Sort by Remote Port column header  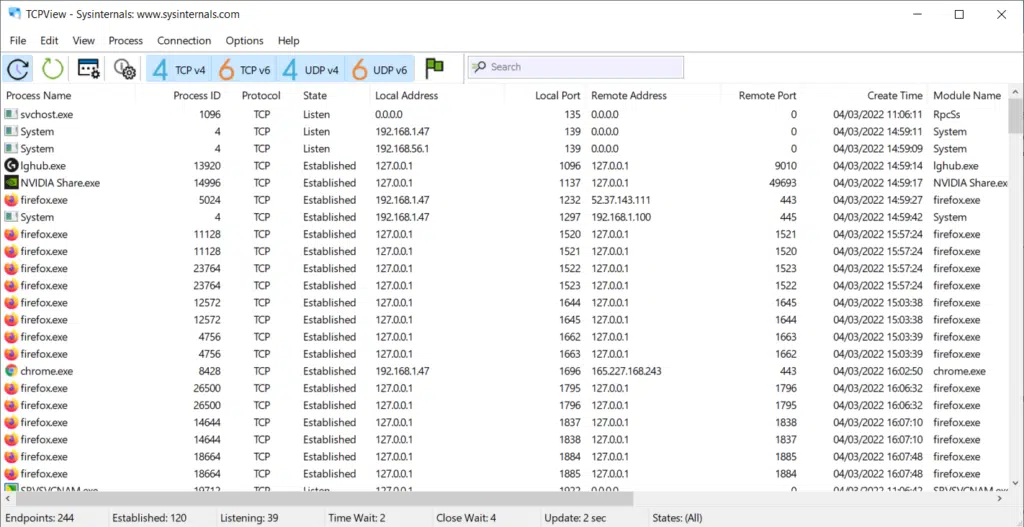[767, 95]
